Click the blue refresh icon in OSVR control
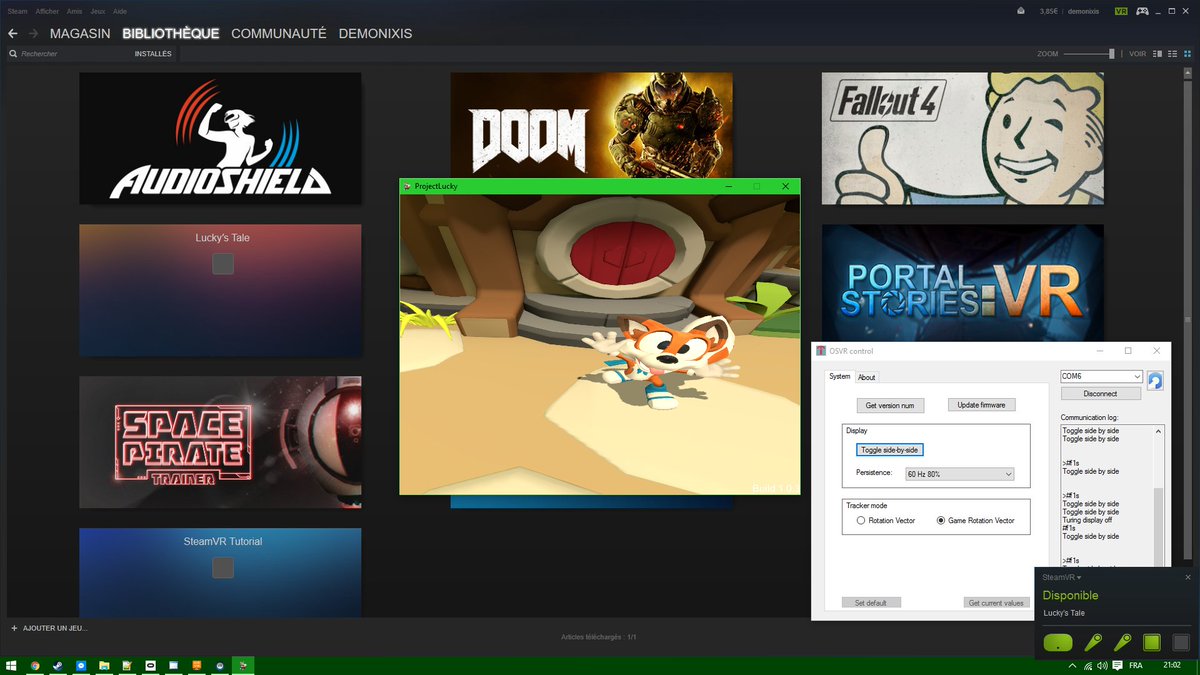 coord(1155,380)
